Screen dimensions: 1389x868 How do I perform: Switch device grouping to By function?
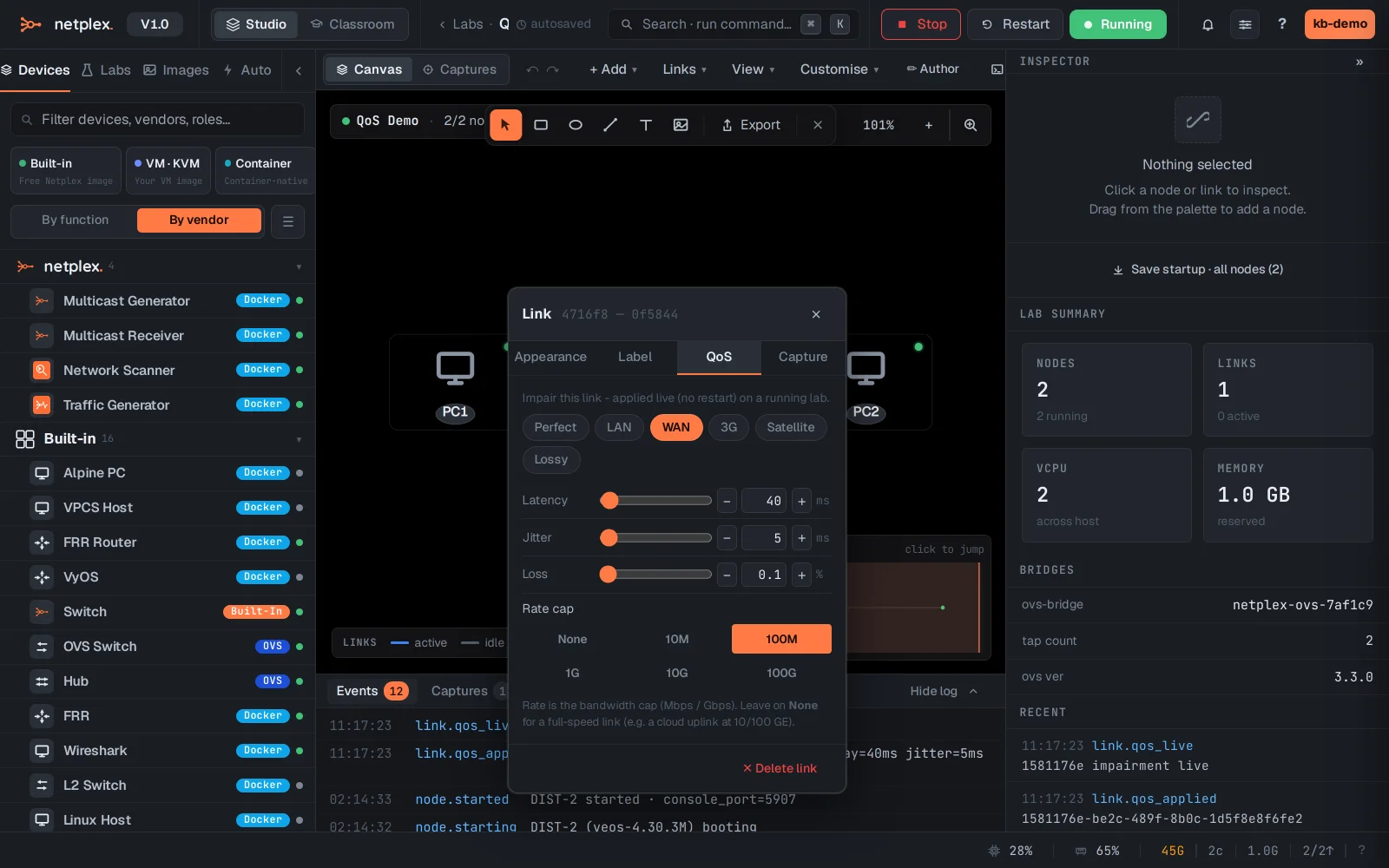click(76, 220)
